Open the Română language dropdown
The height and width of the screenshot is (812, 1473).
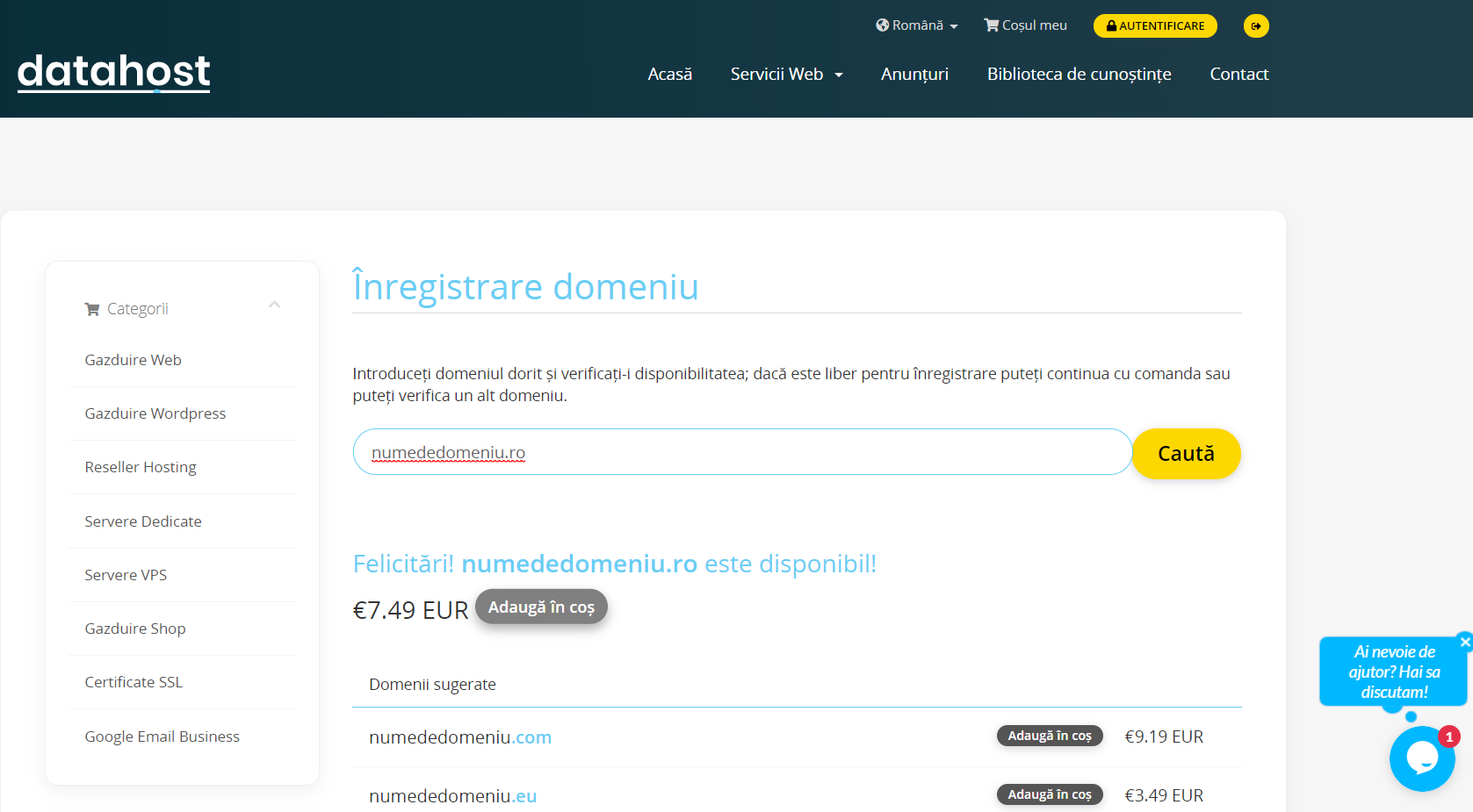[x=916, y=25]
